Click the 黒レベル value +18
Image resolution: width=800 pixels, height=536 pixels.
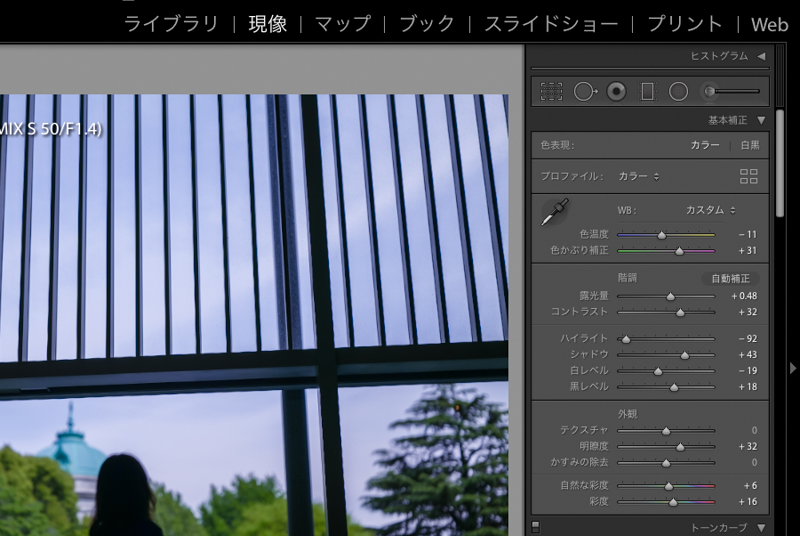click(747, 387)
